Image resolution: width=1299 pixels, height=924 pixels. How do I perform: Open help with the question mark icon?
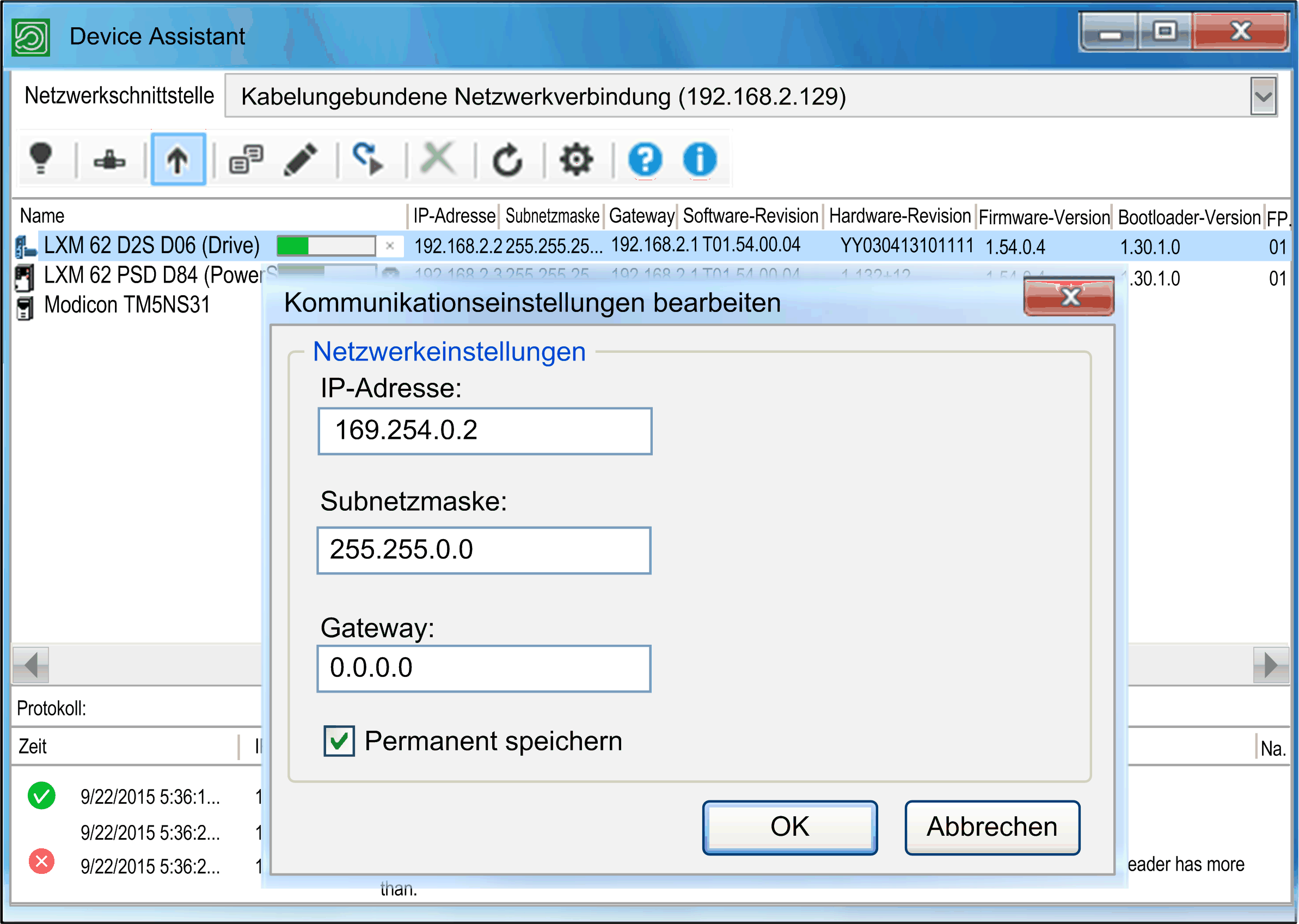pos(645,160)
